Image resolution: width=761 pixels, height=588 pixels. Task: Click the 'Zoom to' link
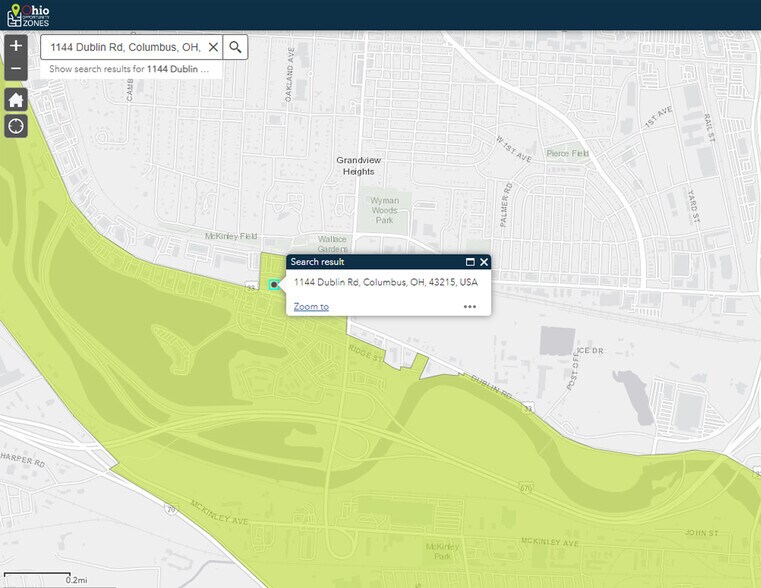311,307
